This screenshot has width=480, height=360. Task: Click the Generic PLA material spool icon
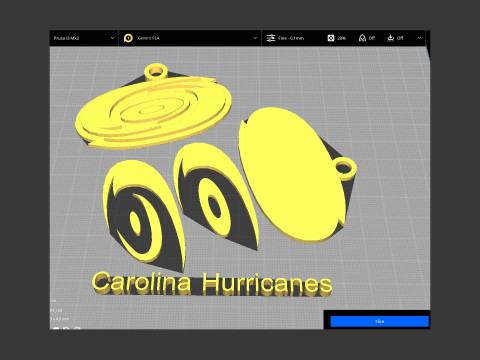tap(128, 38)
